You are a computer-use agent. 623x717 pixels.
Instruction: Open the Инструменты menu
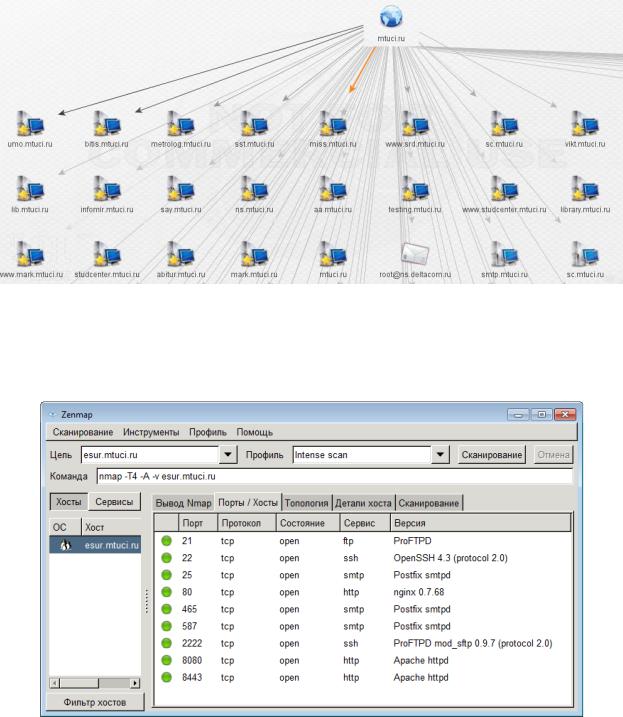coord(151,432)
